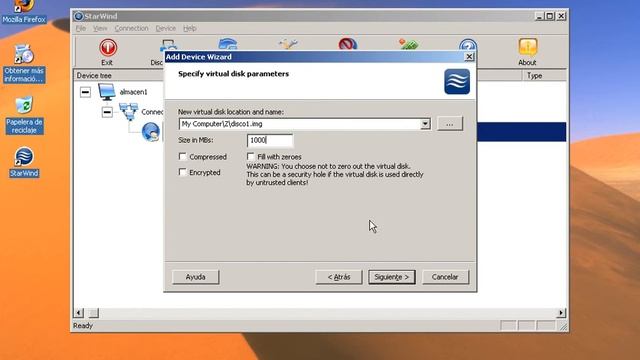Image resolution: width=640 pixels, height=360 pixels.
Task: Click the Cancelar button
Action: (445, 277)
